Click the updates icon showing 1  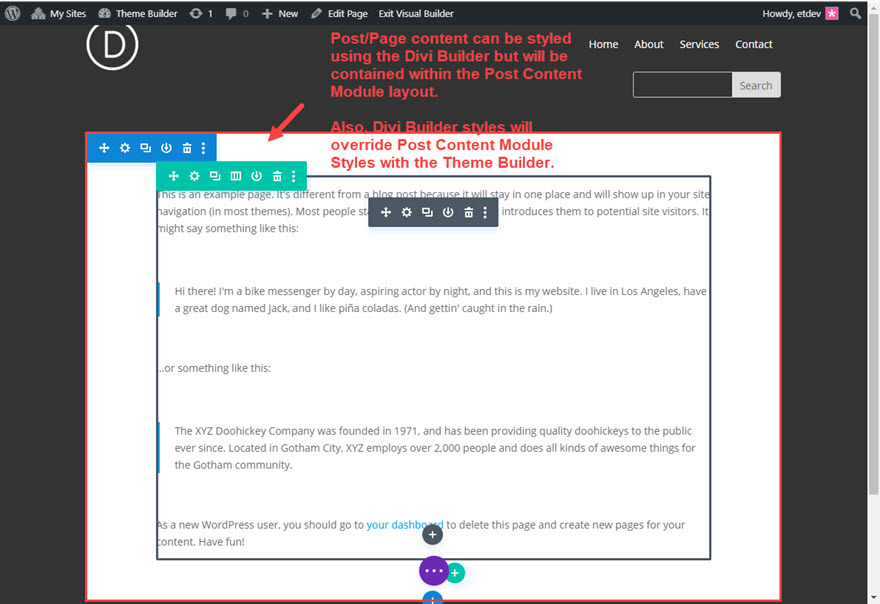(x=201, y=13)
